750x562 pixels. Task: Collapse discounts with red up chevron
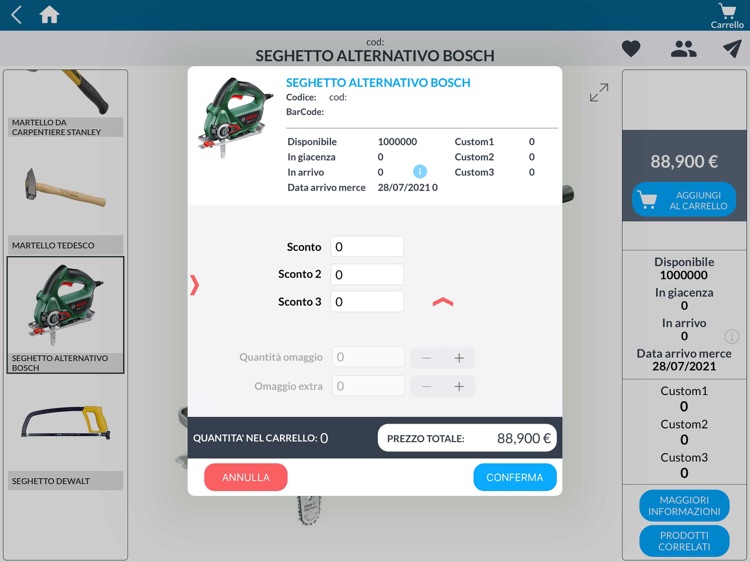coord(443,302)
